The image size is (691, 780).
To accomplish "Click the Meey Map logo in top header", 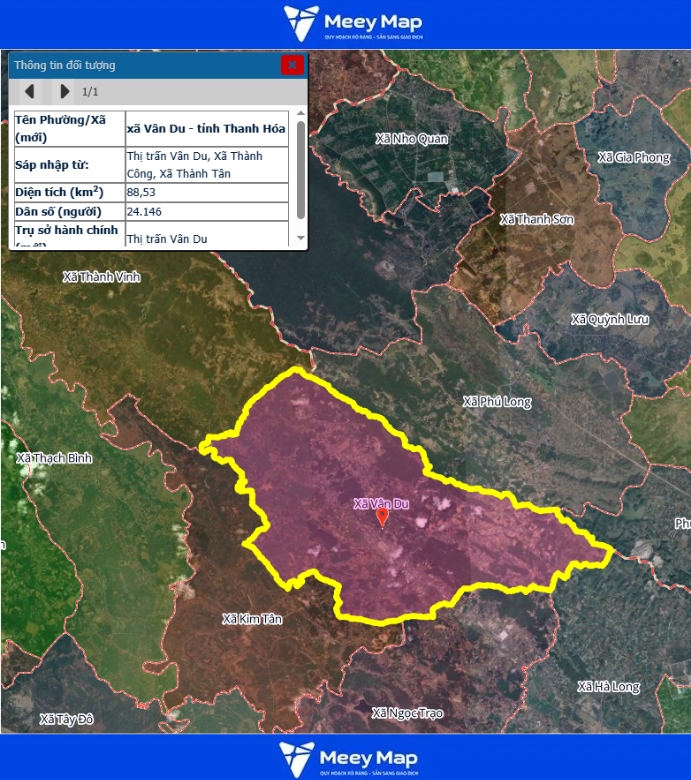I will [353, 23].
